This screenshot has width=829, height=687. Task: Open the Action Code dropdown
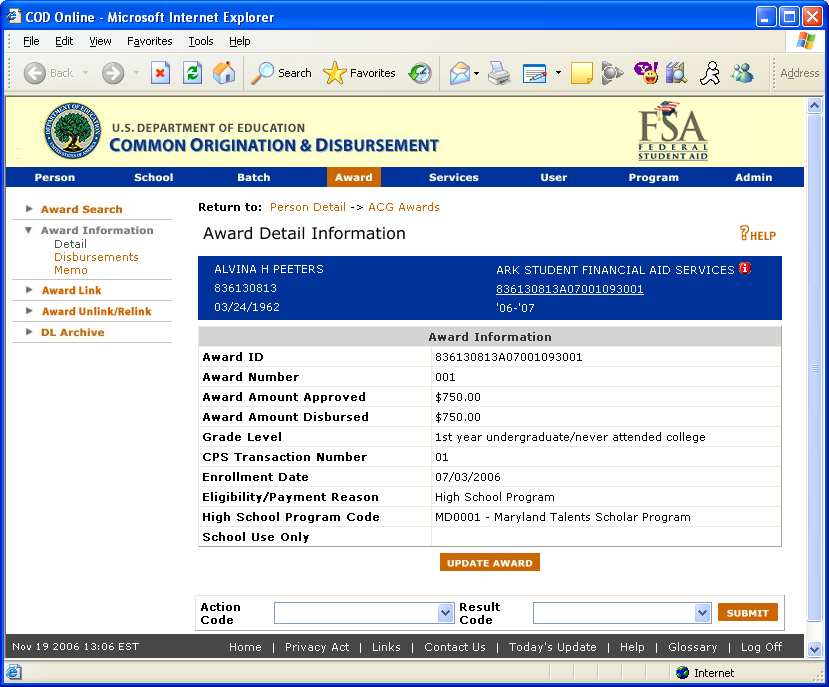pos(446,613)
